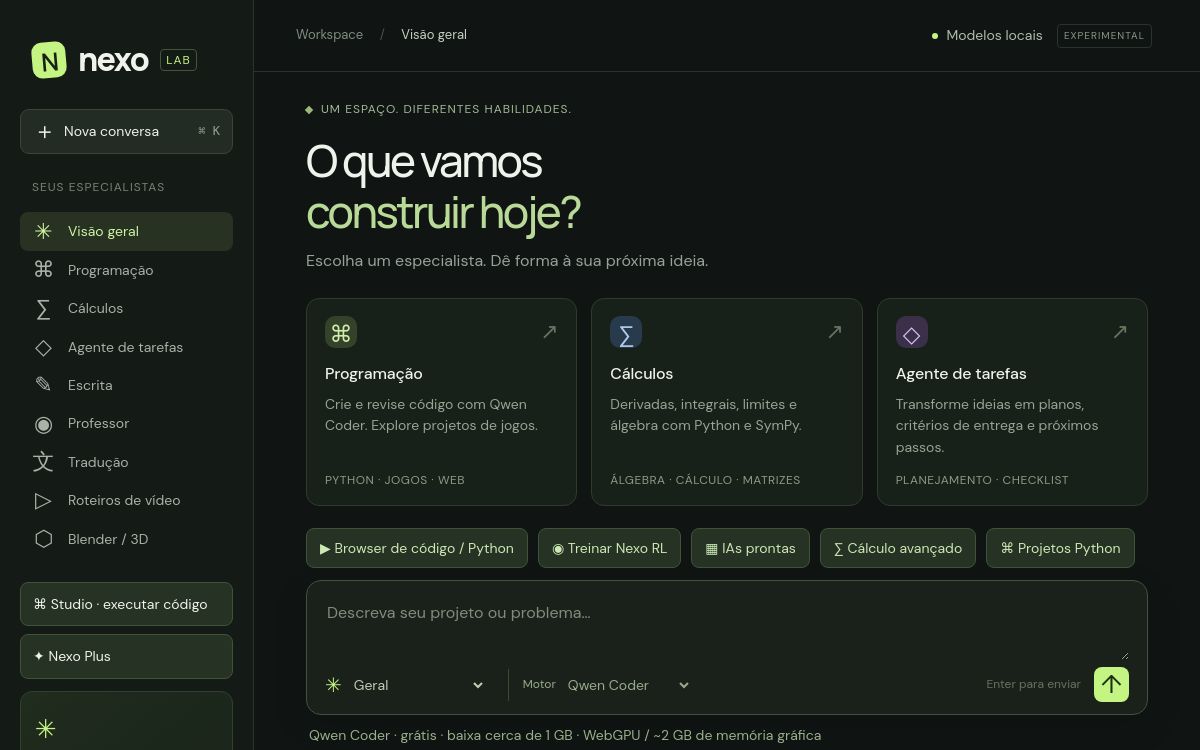Click the green command icon on Programação card

tap(341, 333)
